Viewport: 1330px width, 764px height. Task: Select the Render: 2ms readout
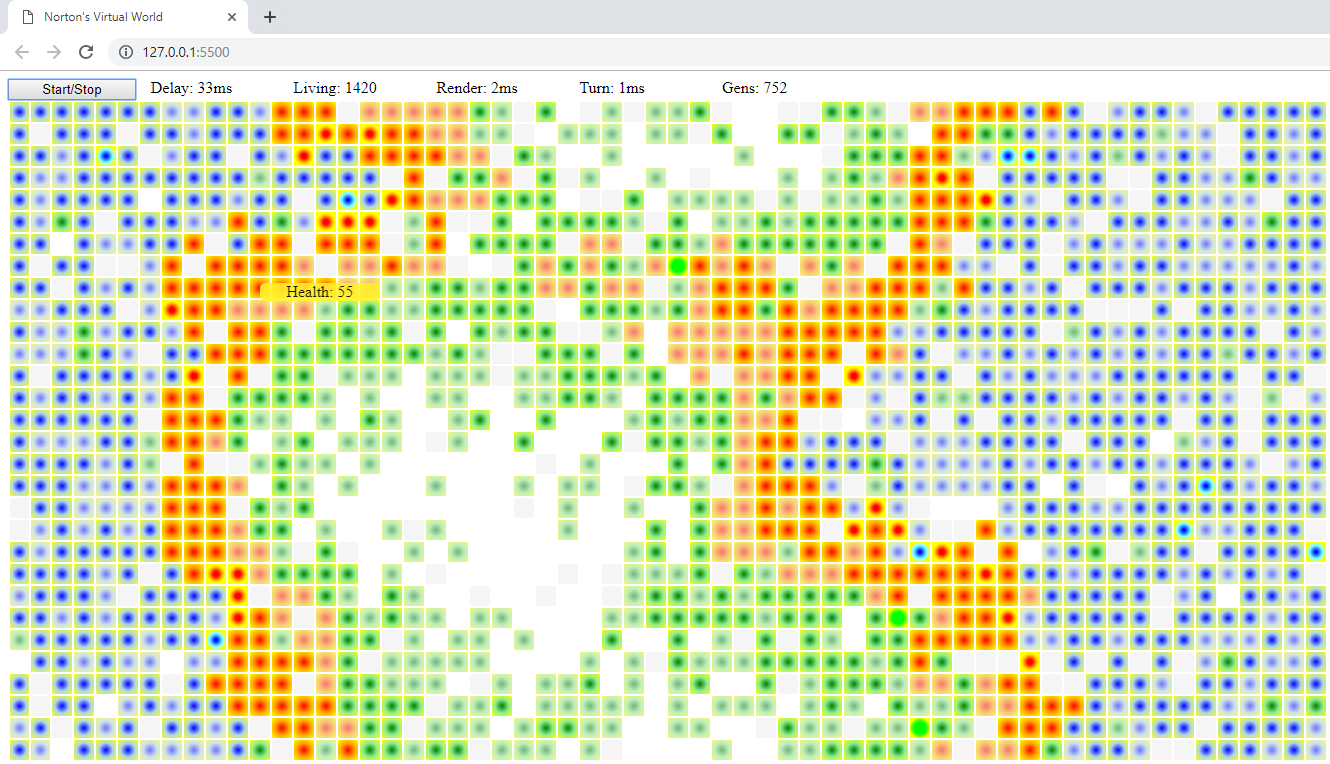[x=476, y=88]
